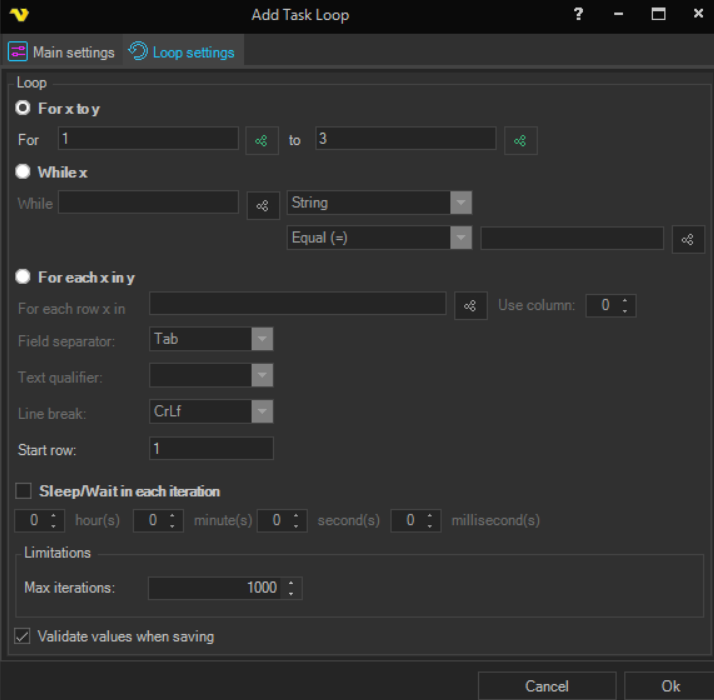Click variable icon beside the While field

(262, 205)
